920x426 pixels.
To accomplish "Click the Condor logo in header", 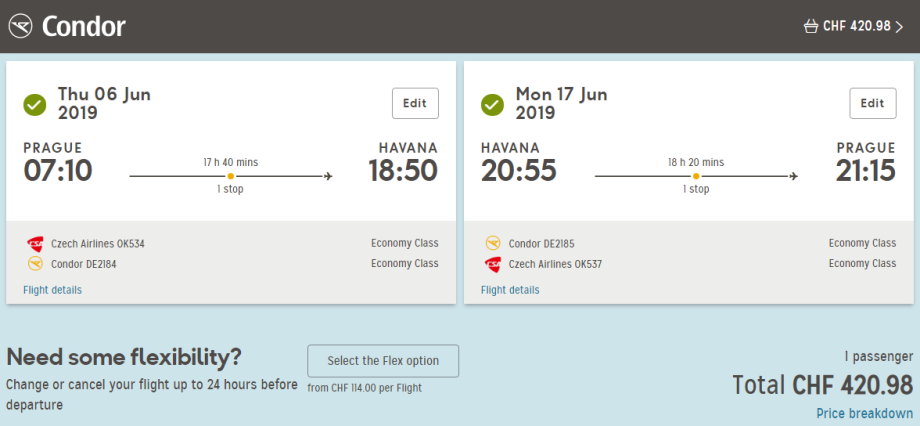I will point(67,26).
